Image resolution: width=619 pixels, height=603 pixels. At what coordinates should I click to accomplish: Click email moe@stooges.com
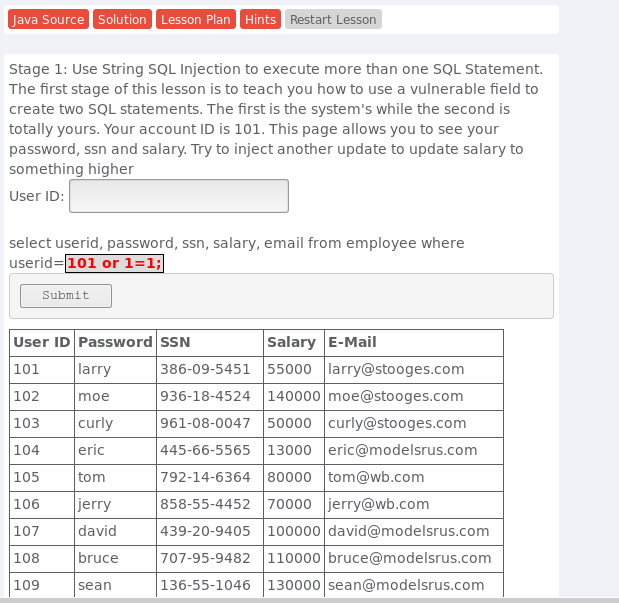414,396
